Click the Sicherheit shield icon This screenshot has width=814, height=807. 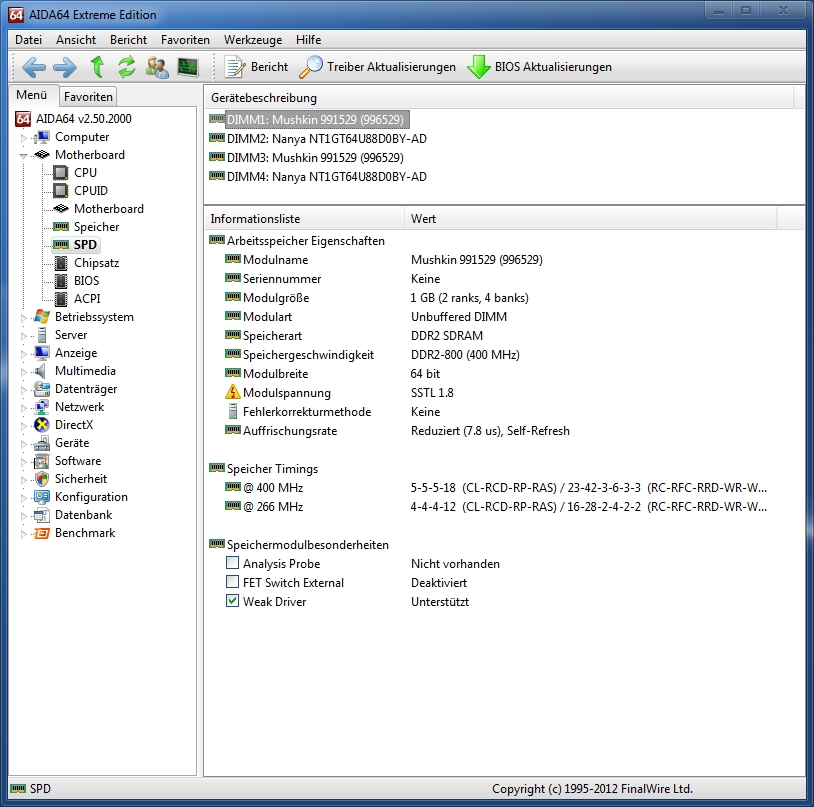click(x=42, y=479)
